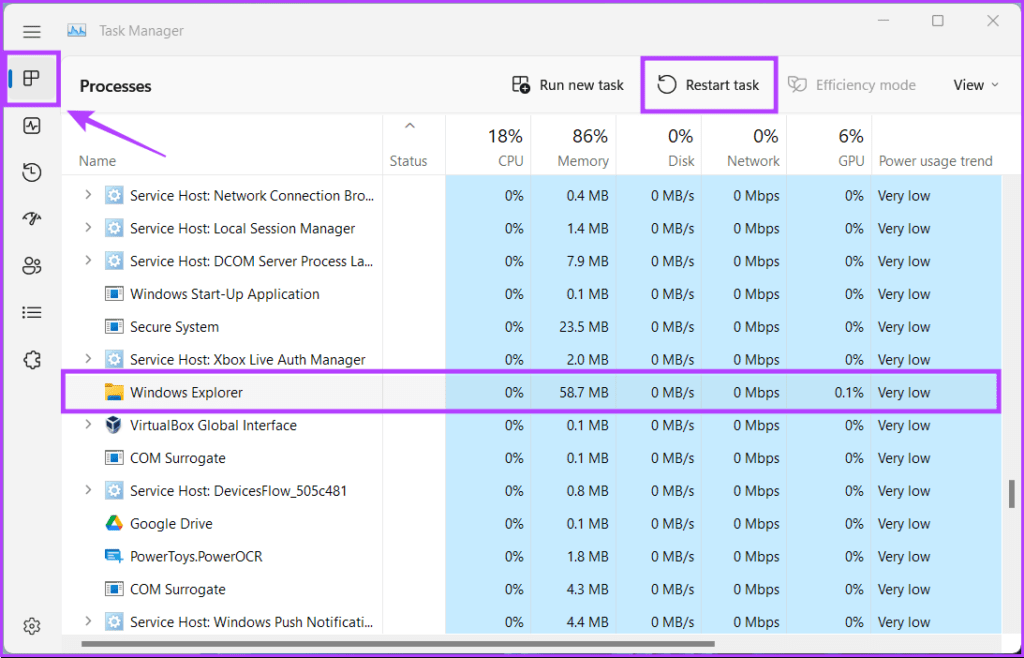Open the navigation hamburger menu

(31, 31)
